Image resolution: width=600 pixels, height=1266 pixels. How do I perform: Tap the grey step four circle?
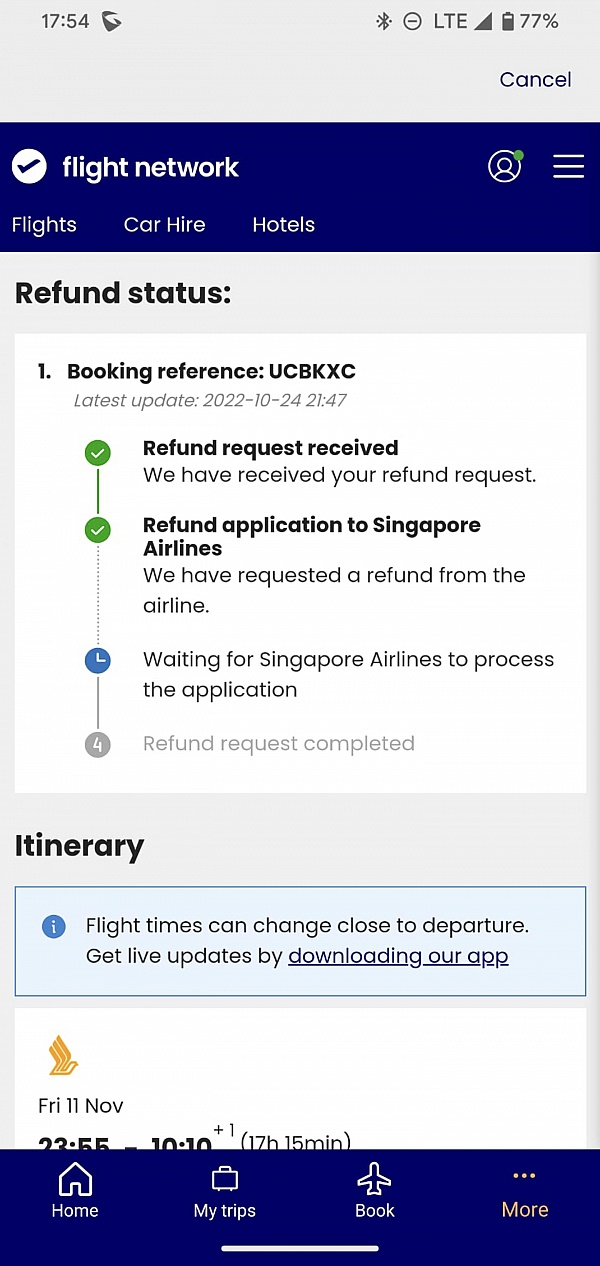[x=97, y=744]
